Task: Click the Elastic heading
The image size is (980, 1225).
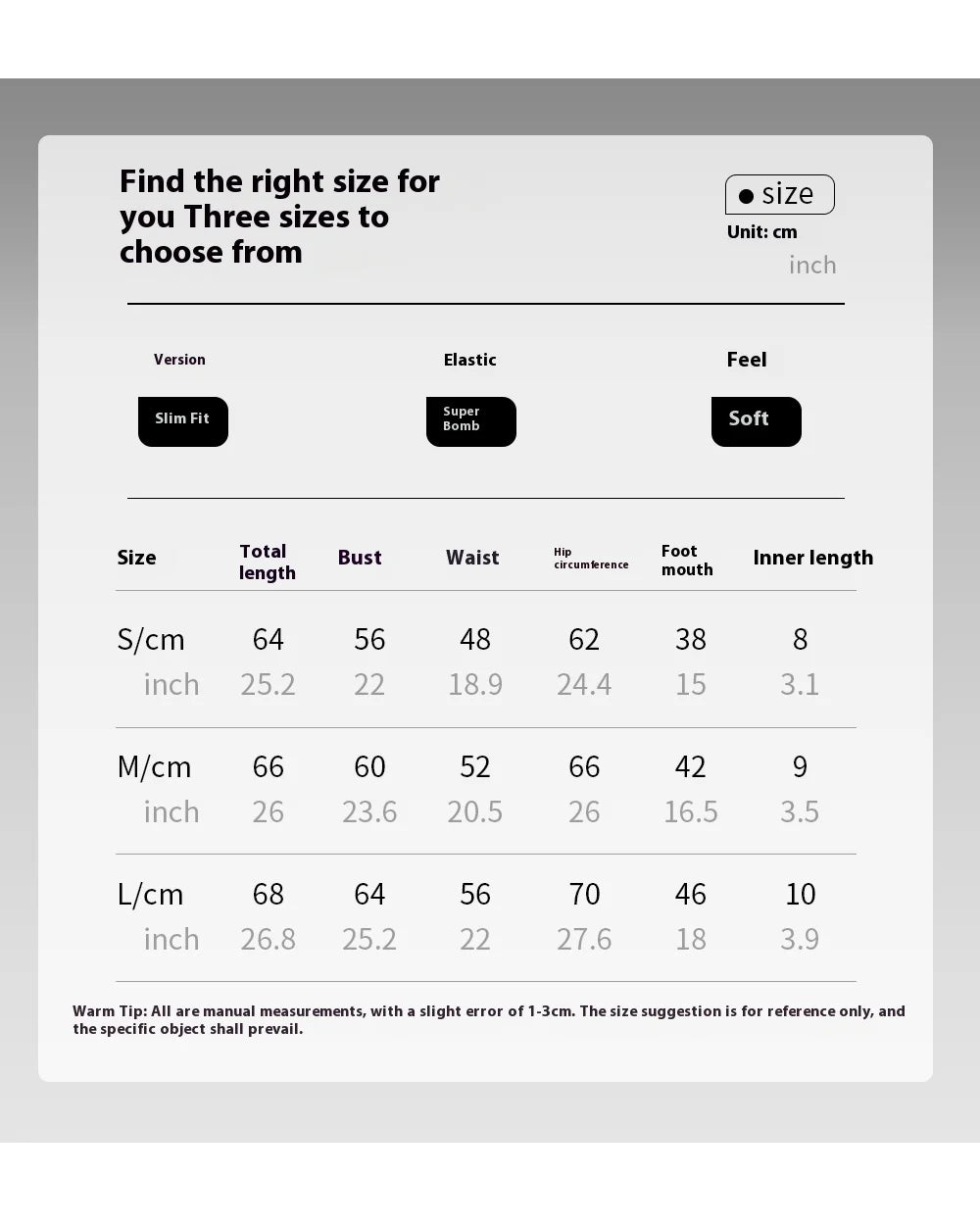Action: pyautogui.click(x=470, y=360)
